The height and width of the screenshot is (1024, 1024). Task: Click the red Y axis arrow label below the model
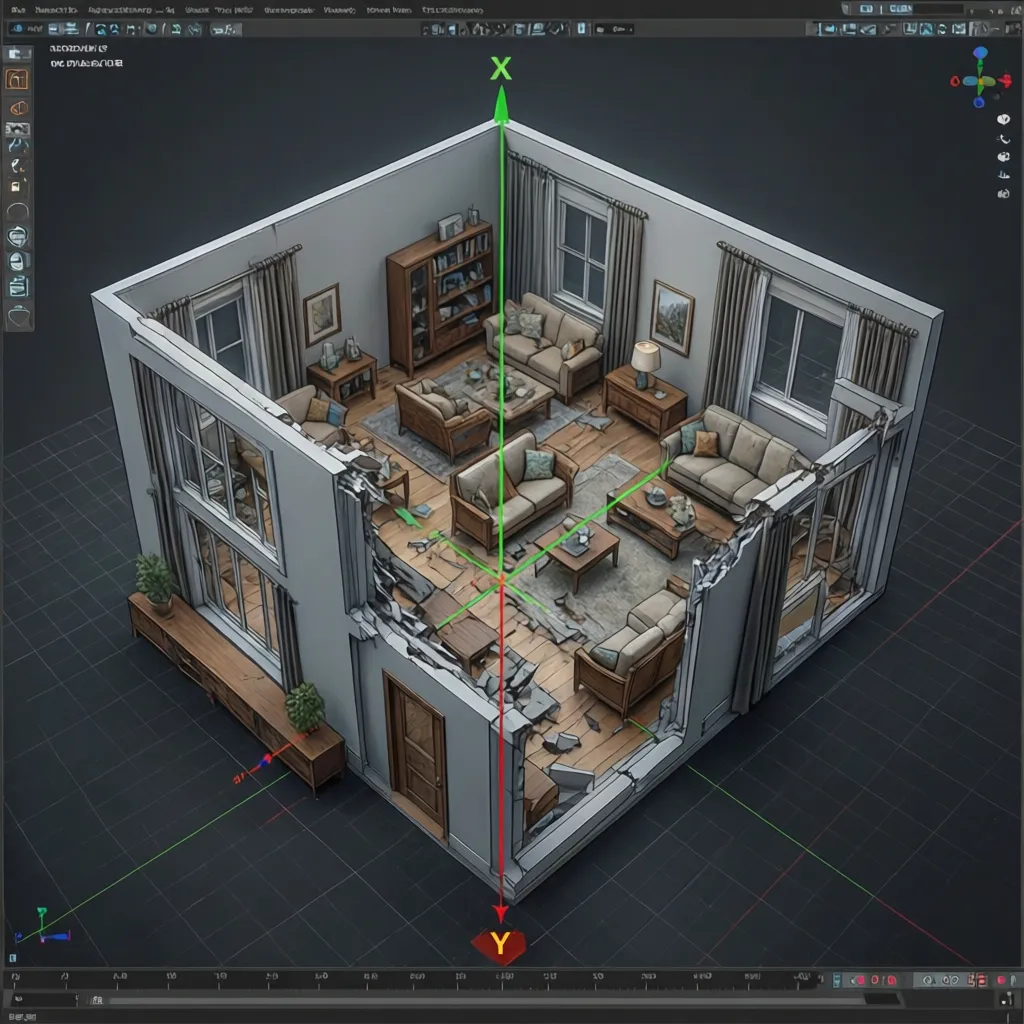(499, 941)
